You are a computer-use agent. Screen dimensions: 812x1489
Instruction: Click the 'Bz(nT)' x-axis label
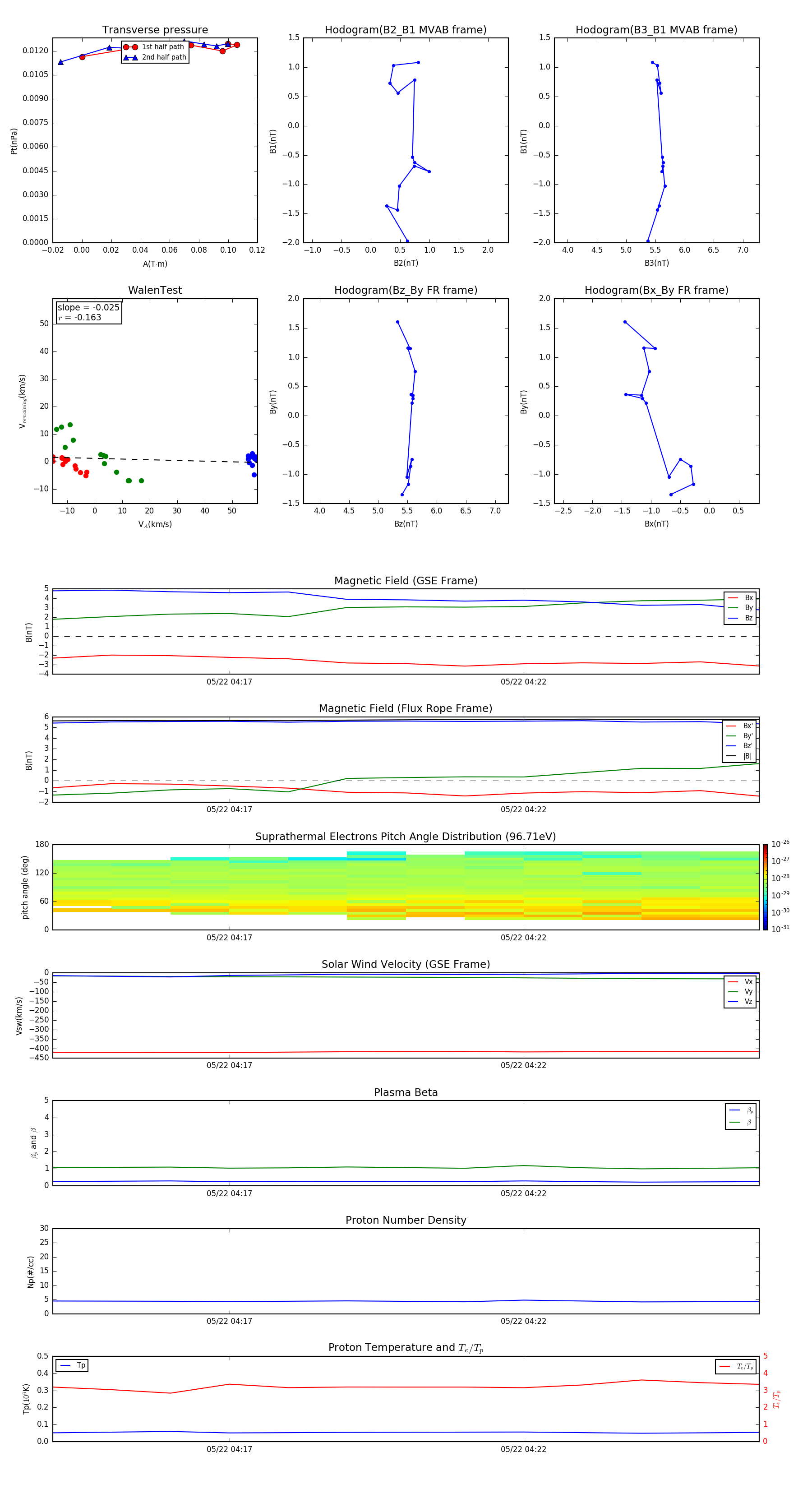tap(406, 524)
